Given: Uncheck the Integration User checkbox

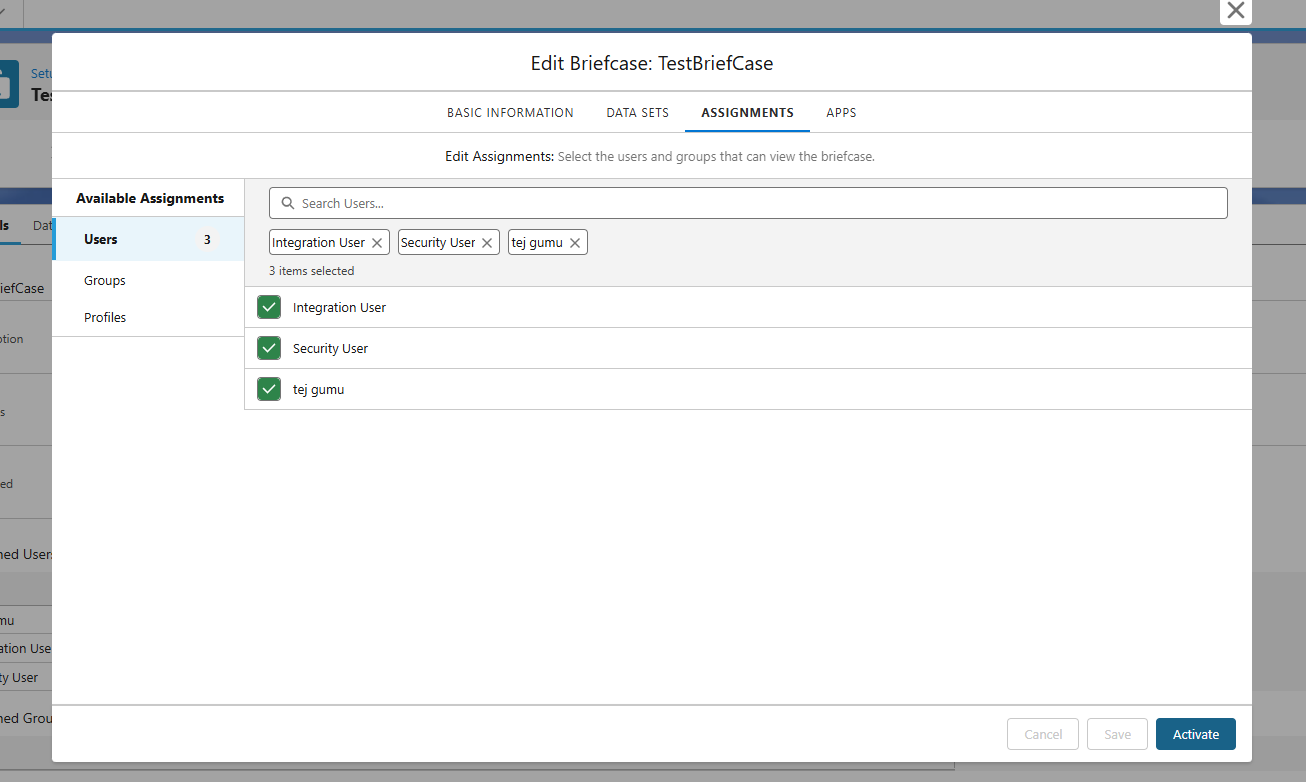Looking at the screenshot, I should pyautogui.click(x=269, y=308).
